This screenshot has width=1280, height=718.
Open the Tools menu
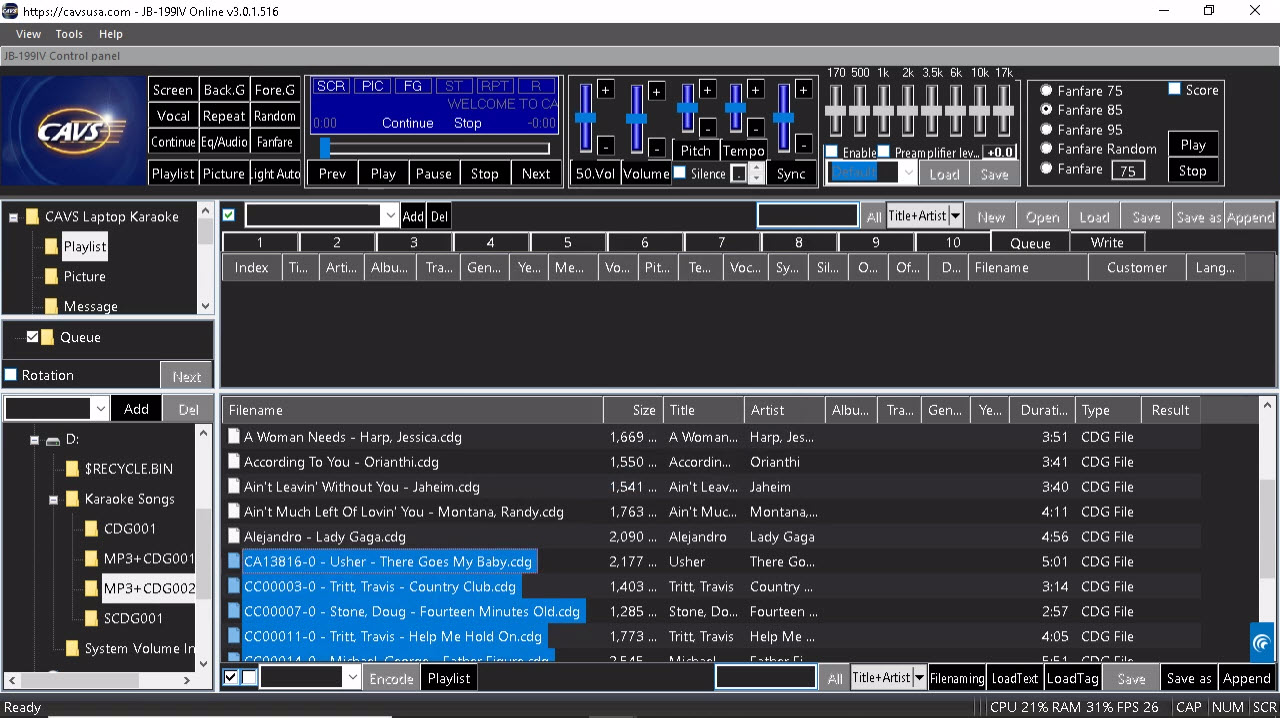click(x=69, y=34)
